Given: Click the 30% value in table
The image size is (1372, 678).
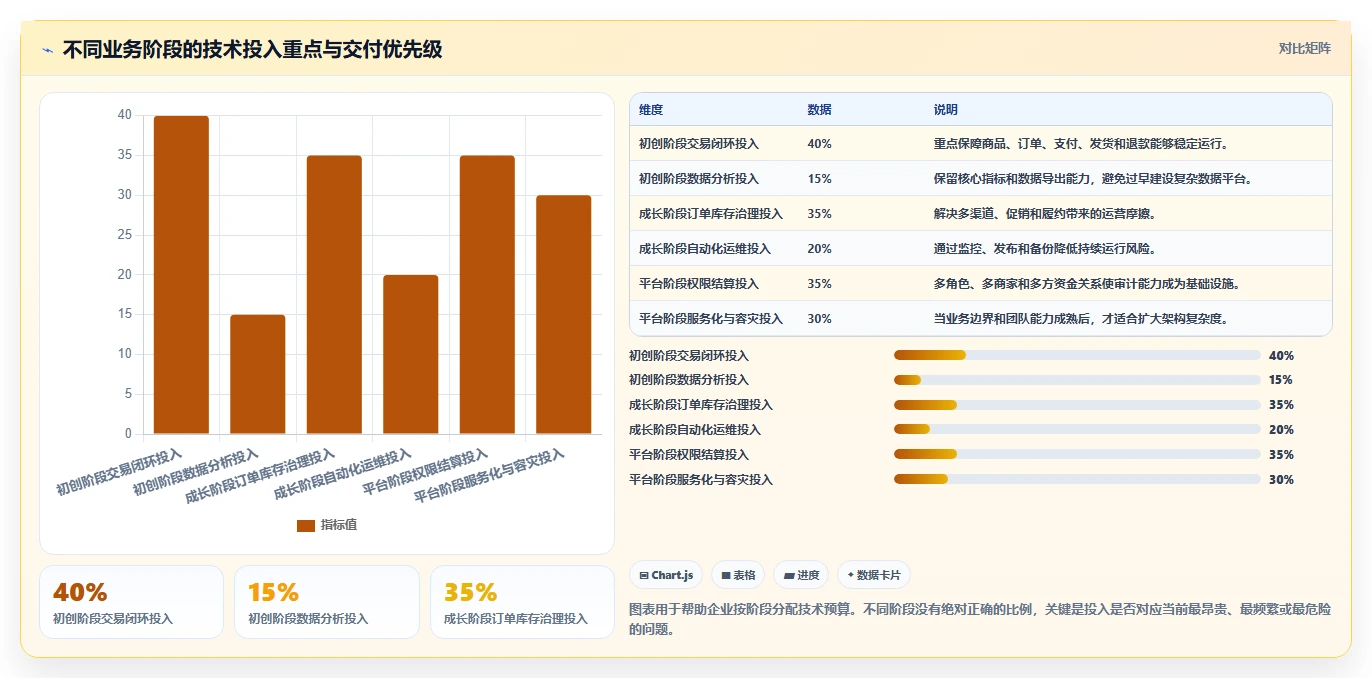Looking at the screenshot, I should pyautogui.click(x=819, y=319).
